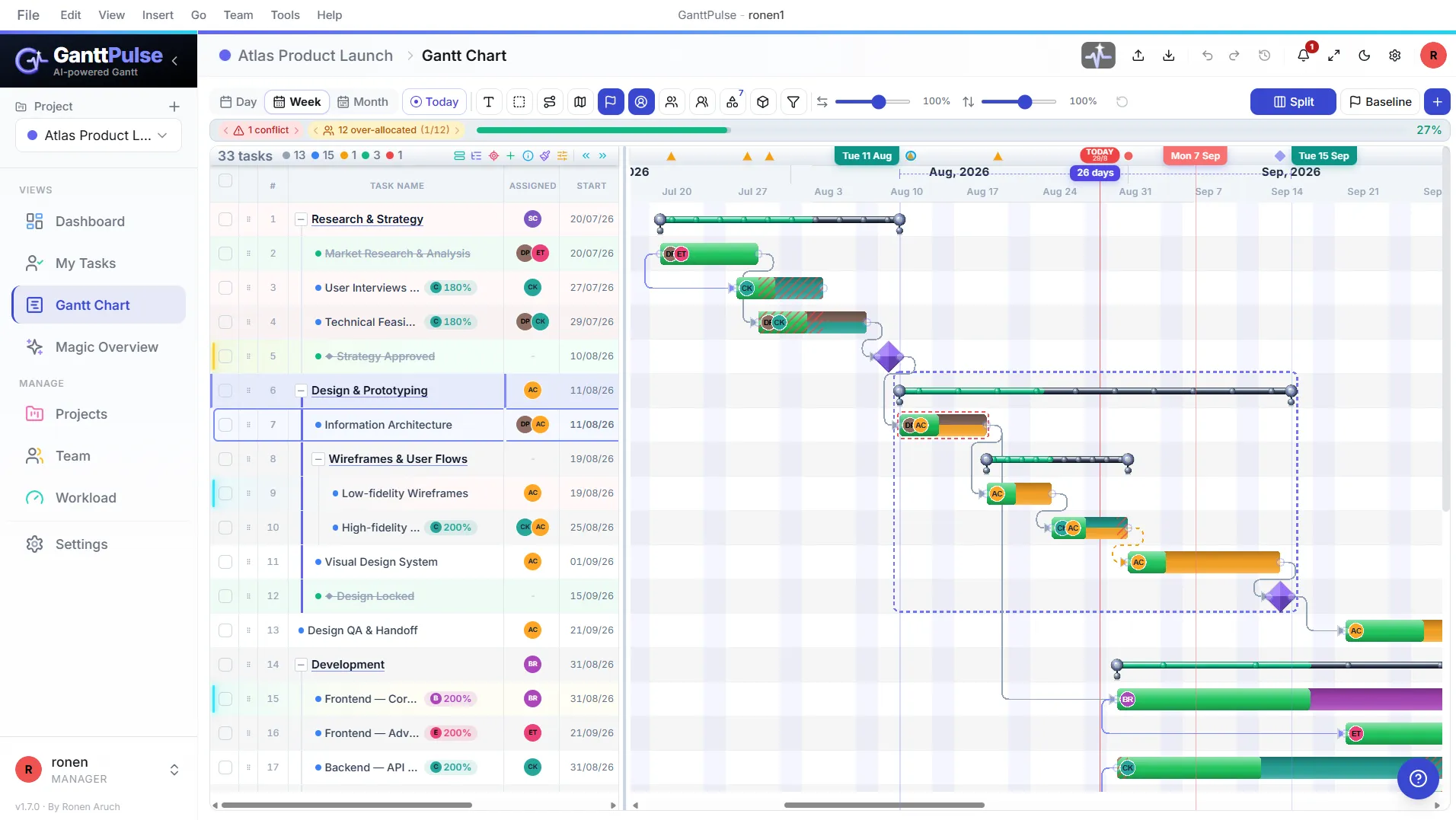The height and width of the screenshot is (820, 1456).
Task: Collapse the sidebar with the chevron
Action: tap(174, 60)
